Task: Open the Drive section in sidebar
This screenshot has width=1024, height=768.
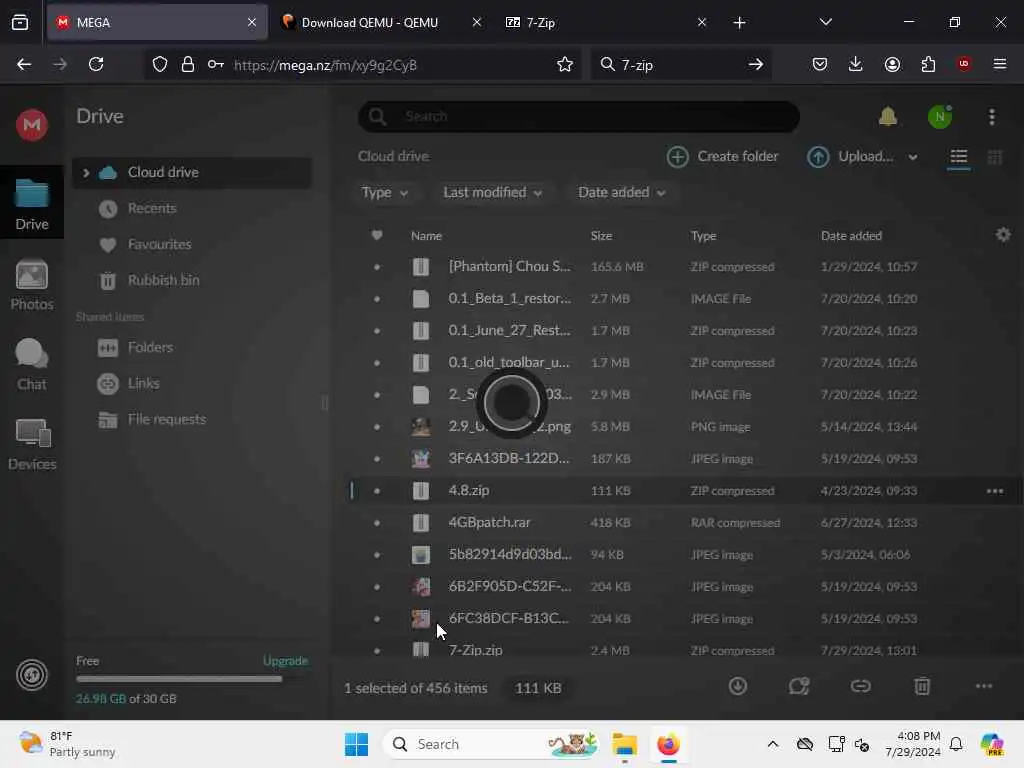Action: pyautogui.click(x=31, y=204)
